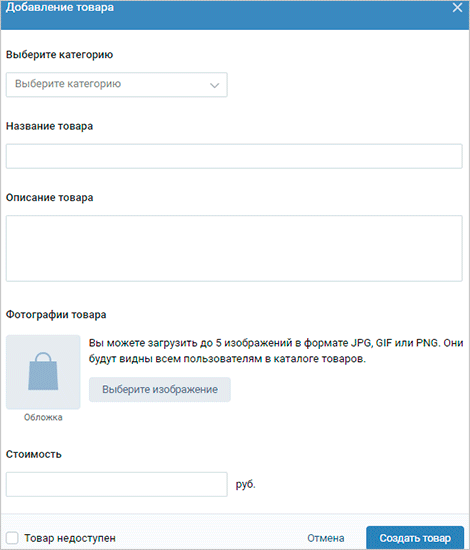Toggle availability via Товар недоступен label
Image resolution: width=470 pixels, height=550 pixels.
70,538
